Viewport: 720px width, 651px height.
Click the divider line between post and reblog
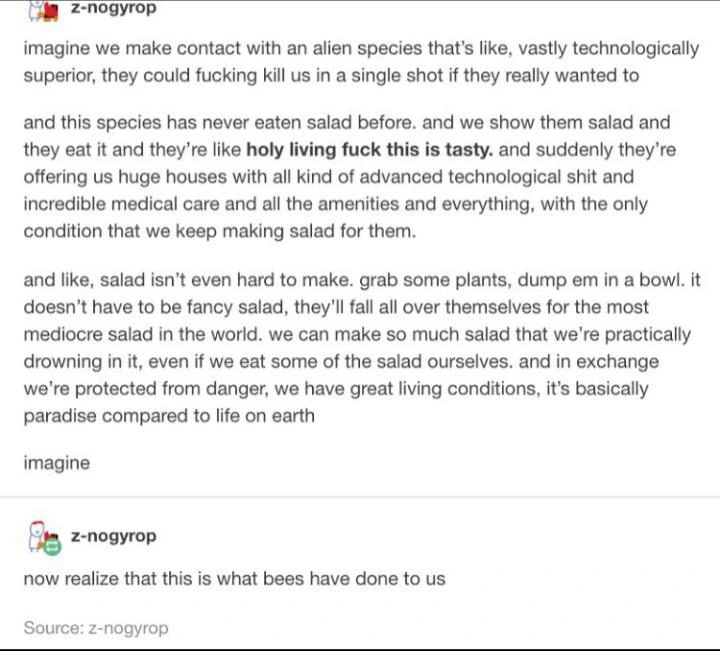[x=360, y=497]
